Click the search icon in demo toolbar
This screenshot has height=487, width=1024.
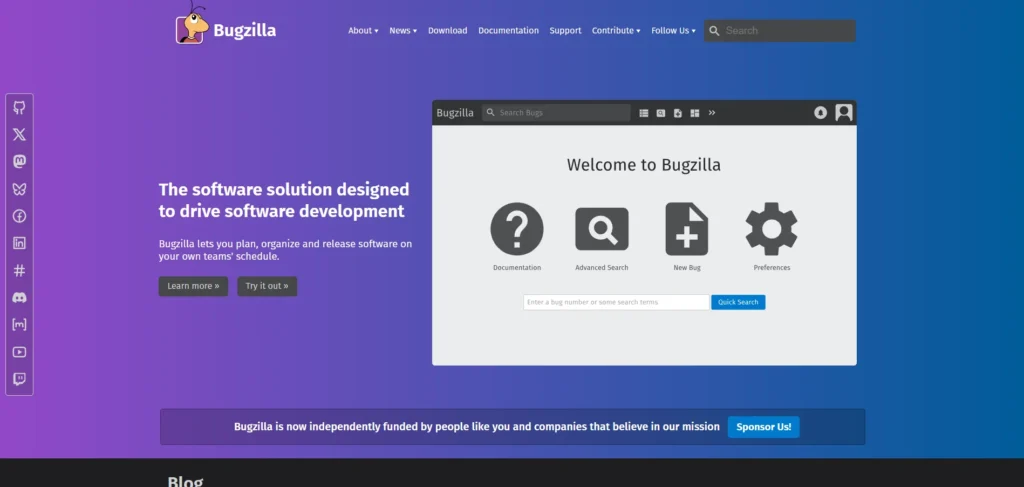(x=661, y=113)
